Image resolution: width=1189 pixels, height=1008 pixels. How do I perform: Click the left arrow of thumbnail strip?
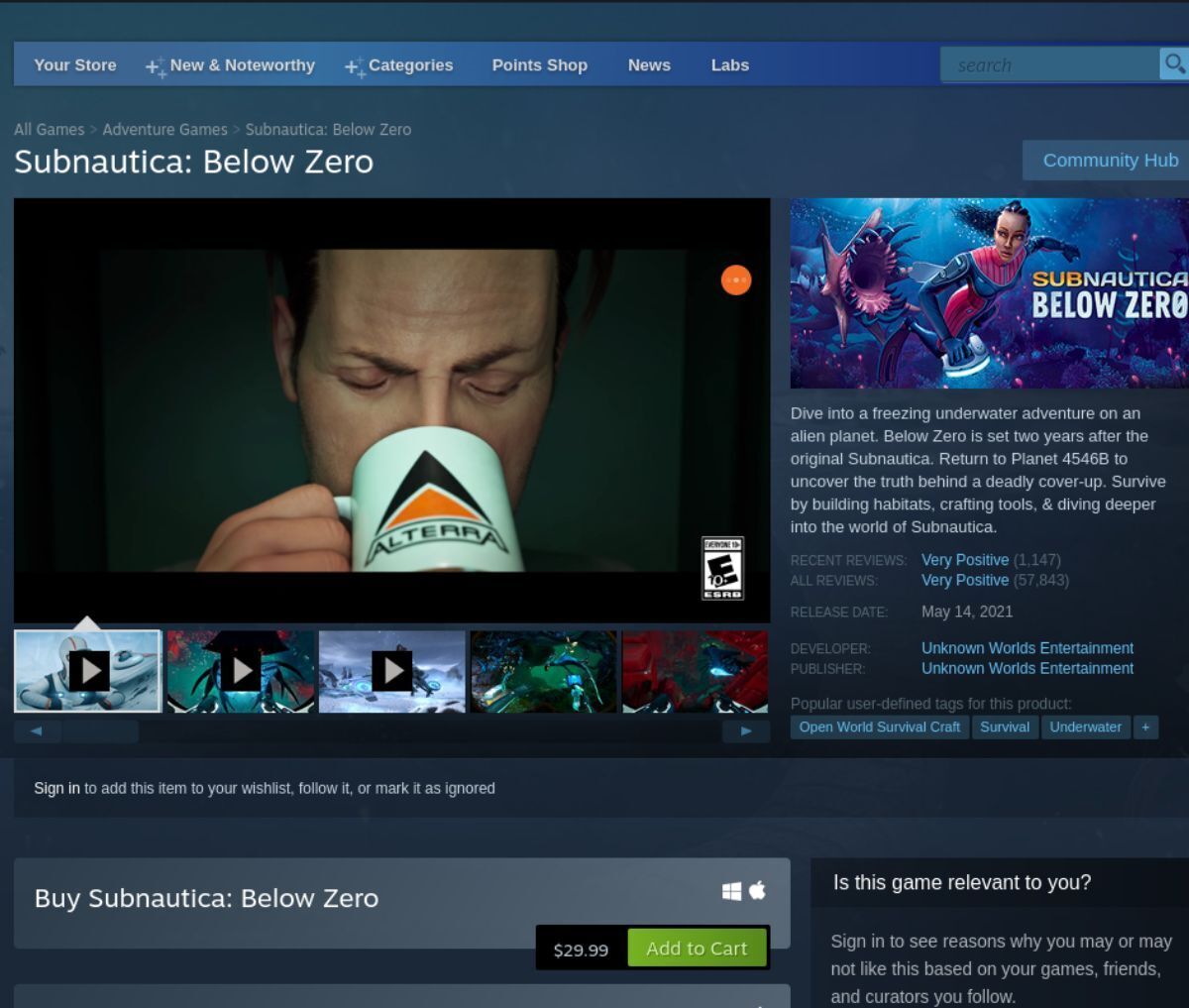coord(37,731)
